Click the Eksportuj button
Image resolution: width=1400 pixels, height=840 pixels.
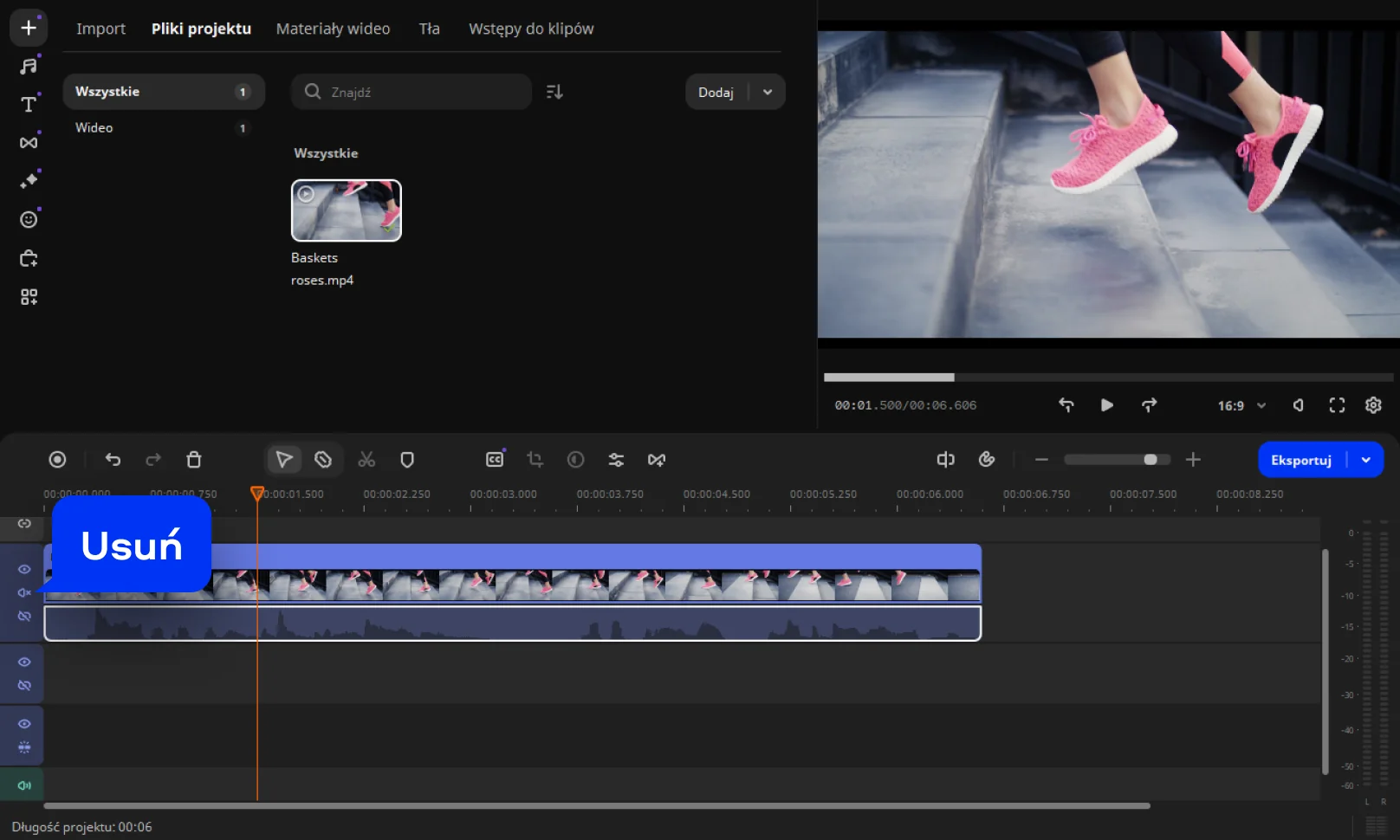tap(1300, 460)
